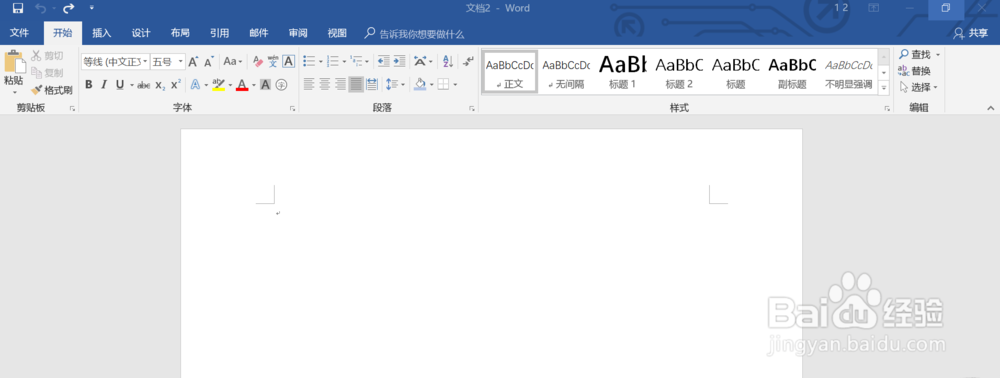Toggle Italic formatting

[x=104, y=85]
